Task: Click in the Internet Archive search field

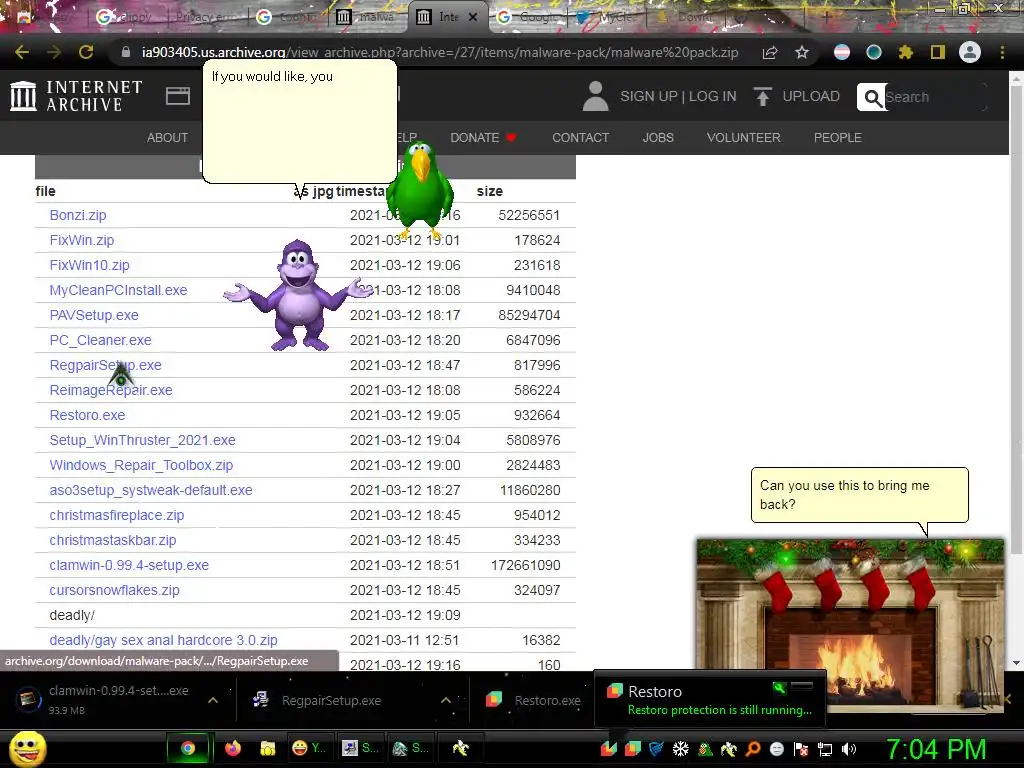Action: [935, 97]
